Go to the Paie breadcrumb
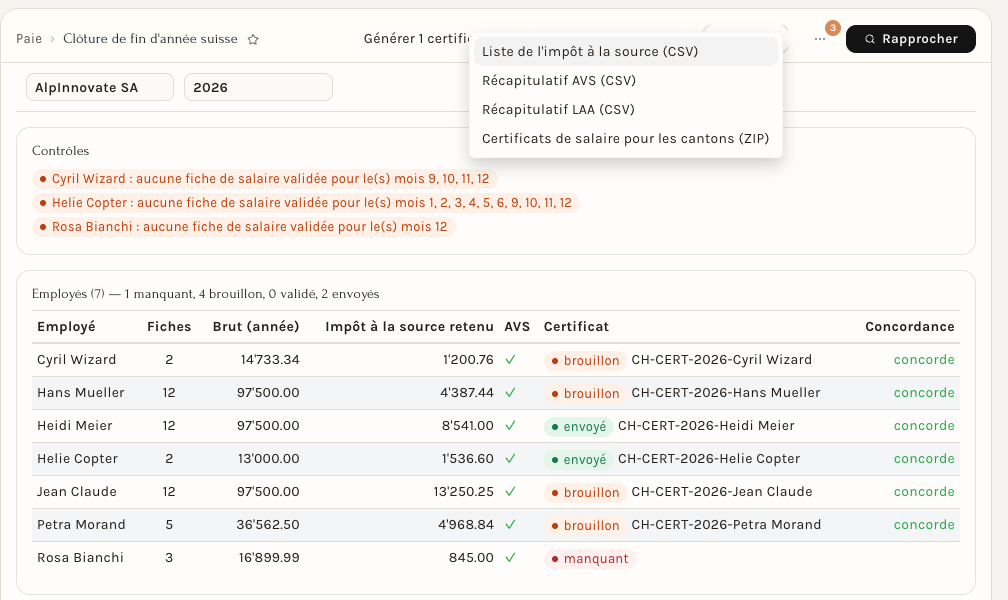This screenshot has width=1008, height=600. (x=29, y=39)
